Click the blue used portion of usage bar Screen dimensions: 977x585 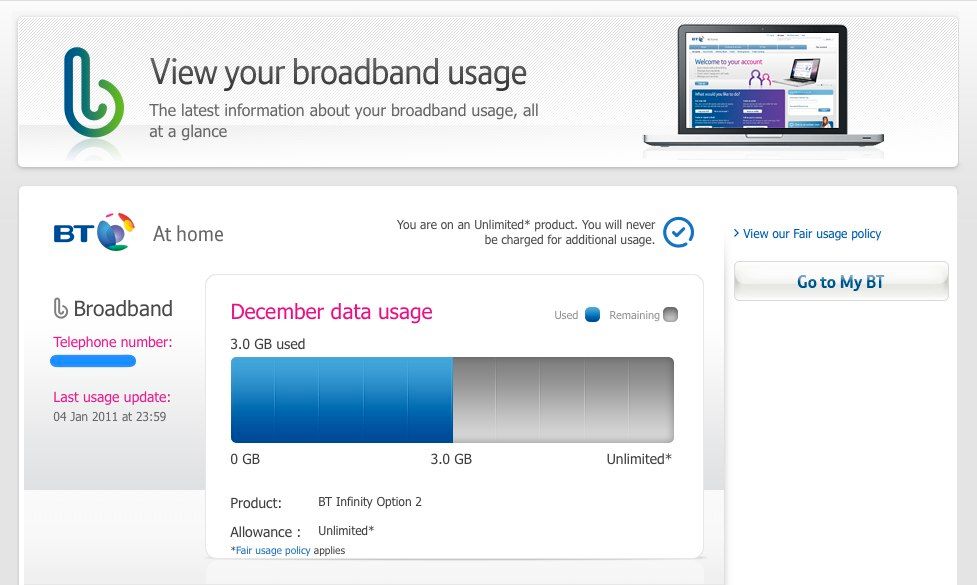point(341,400)
